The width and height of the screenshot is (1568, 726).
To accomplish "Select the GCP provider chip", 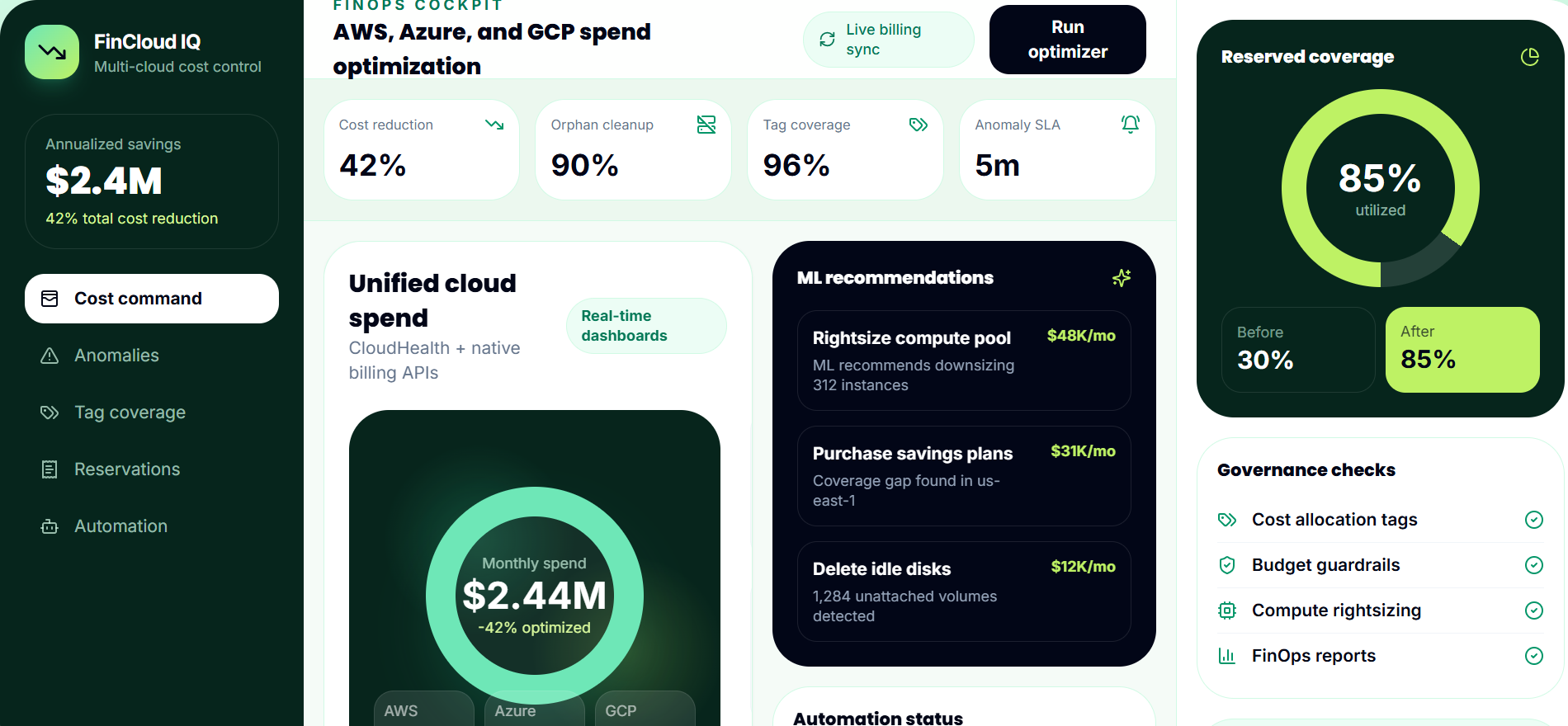I will coord(645,709).
